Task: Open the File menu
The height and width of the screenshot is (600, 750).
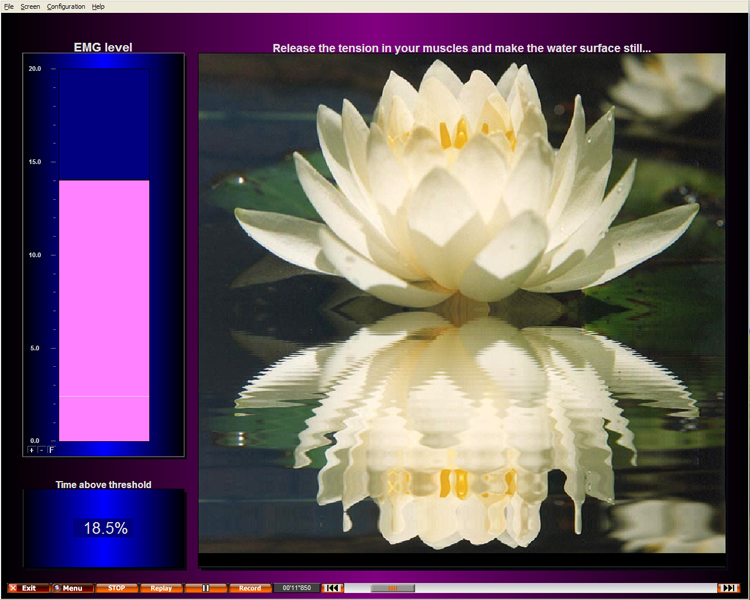Action: pos(9,6)
